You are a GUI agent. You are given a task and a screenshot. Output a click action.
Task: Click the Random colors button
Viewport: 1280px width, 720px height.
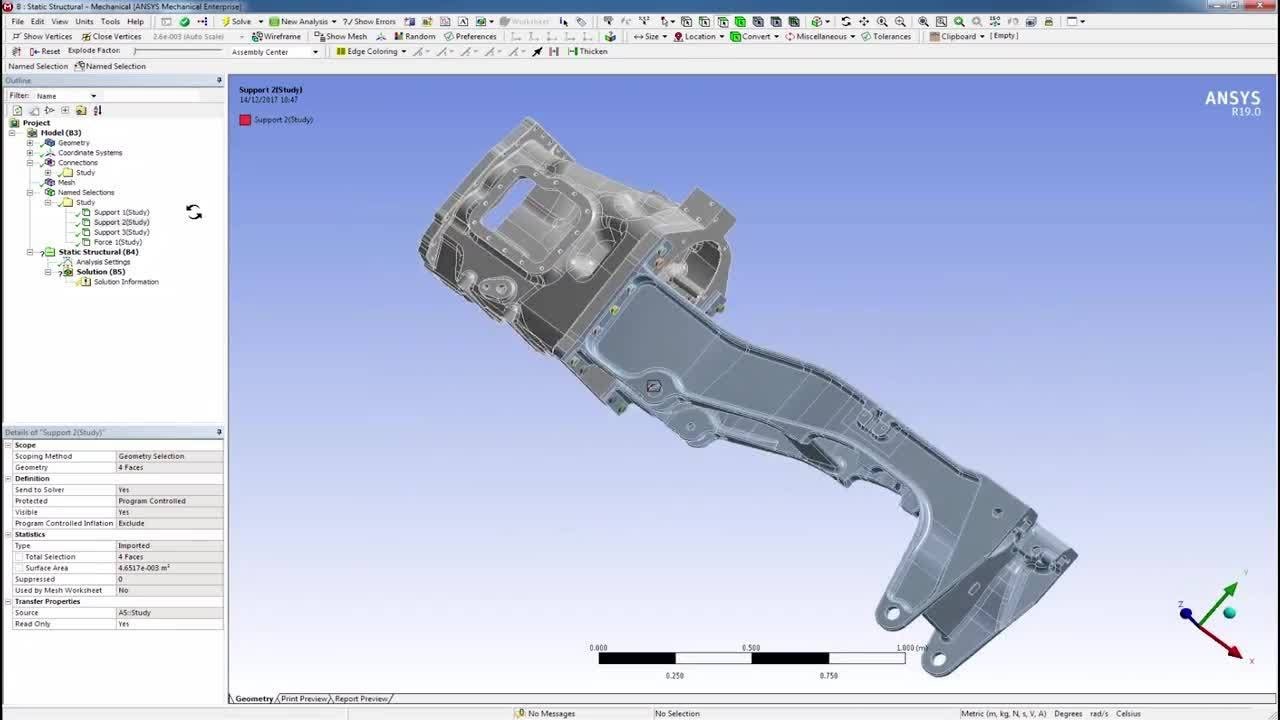(414, 36)
